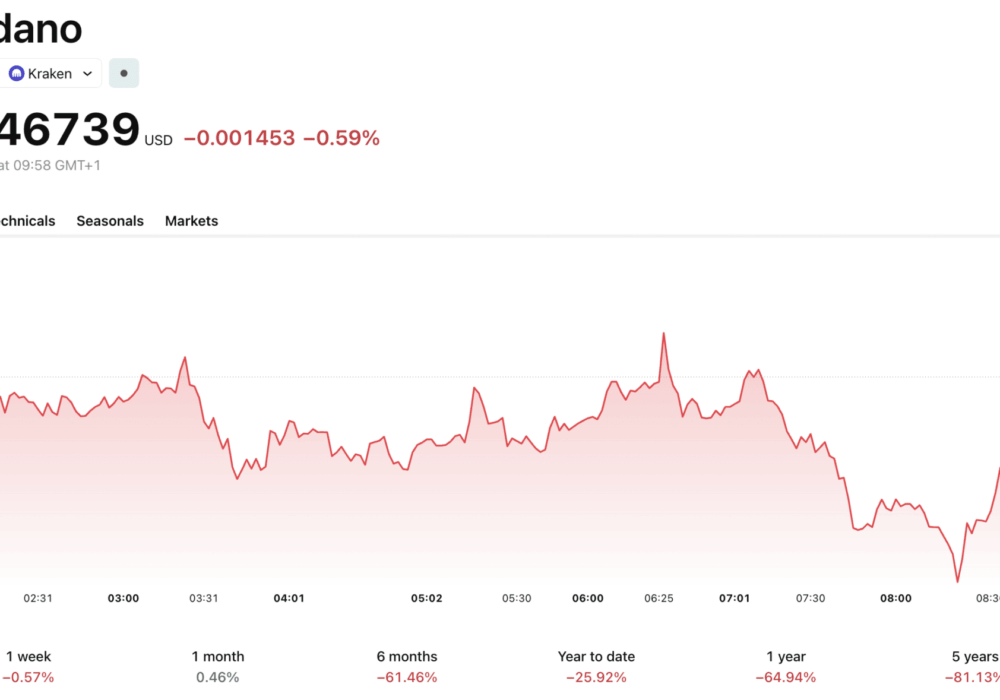1000x700 pixels.
Task: Click the red −0.59% price change
Action: pyautogui.click(x=341, y=138)
